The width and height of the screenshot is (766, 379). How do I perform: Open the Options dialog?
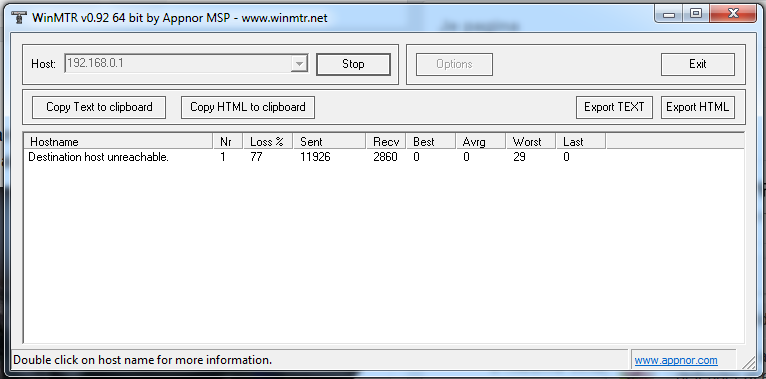(x=454, y=64)
